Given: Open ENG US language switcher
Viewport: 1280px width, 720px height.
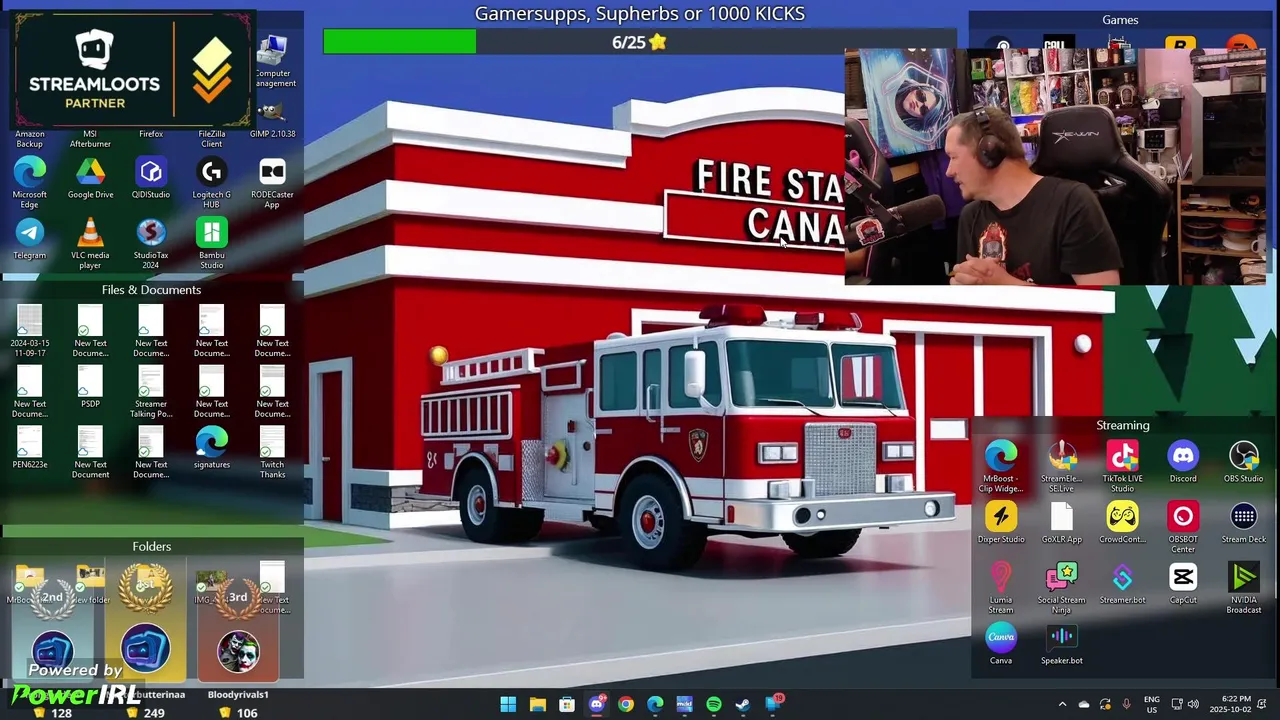Looking at the screenshot, I should click(1151, 704).
